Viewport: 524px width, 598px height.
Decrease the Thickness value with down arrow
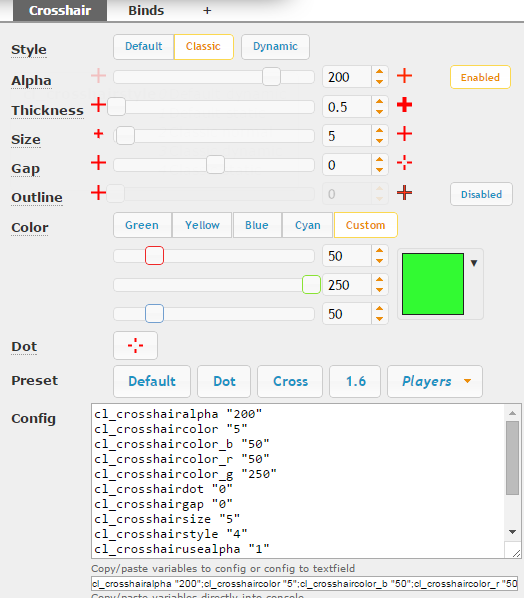pos(379,112)
